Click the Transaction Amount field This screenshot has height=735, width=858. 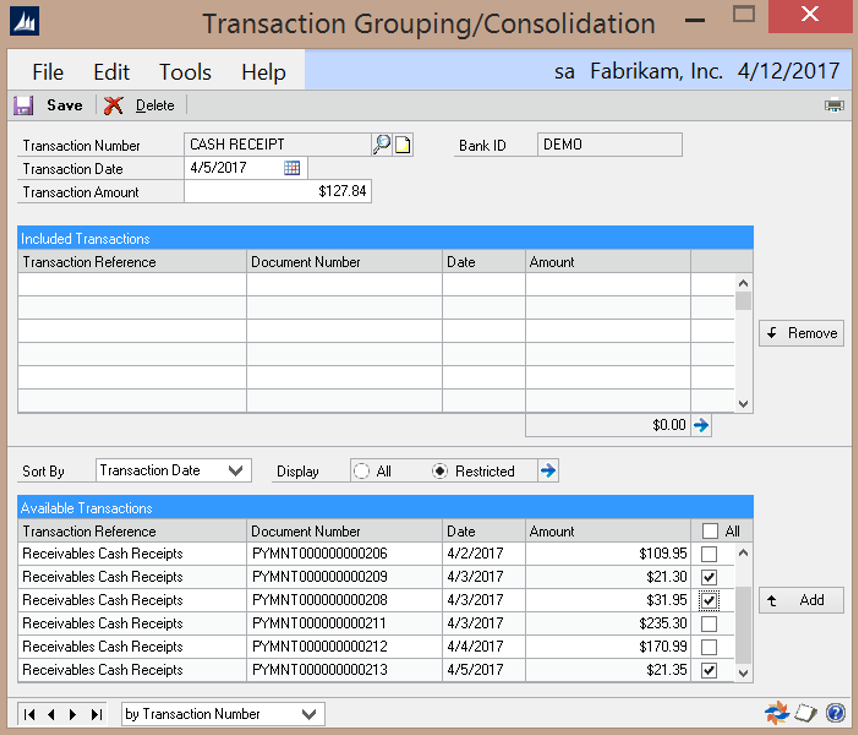point(278,192)
